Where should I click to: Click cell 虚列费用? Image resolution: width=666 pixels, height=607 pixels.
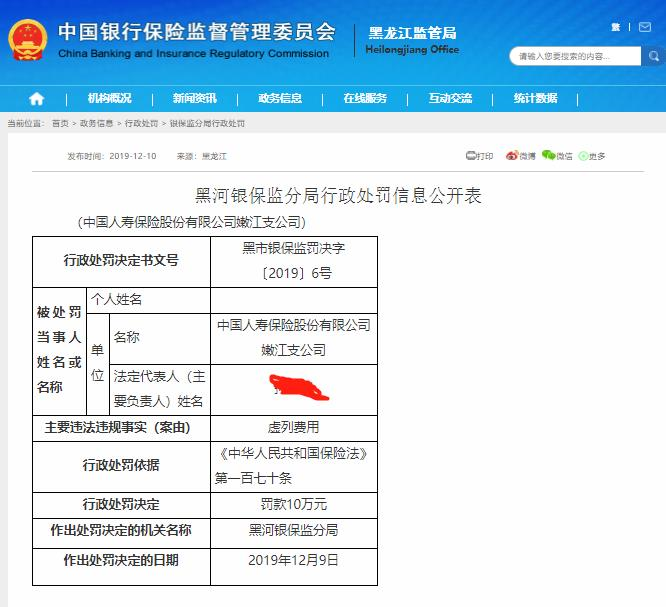coord(294,428)
